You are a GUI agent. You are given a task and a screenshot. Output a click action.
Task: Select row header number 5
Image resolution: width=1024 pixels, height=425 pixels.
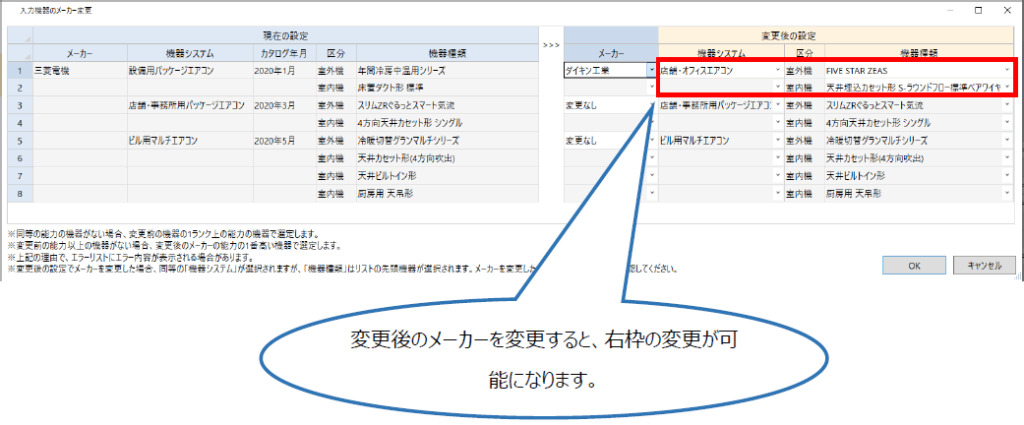click(19, 140)
